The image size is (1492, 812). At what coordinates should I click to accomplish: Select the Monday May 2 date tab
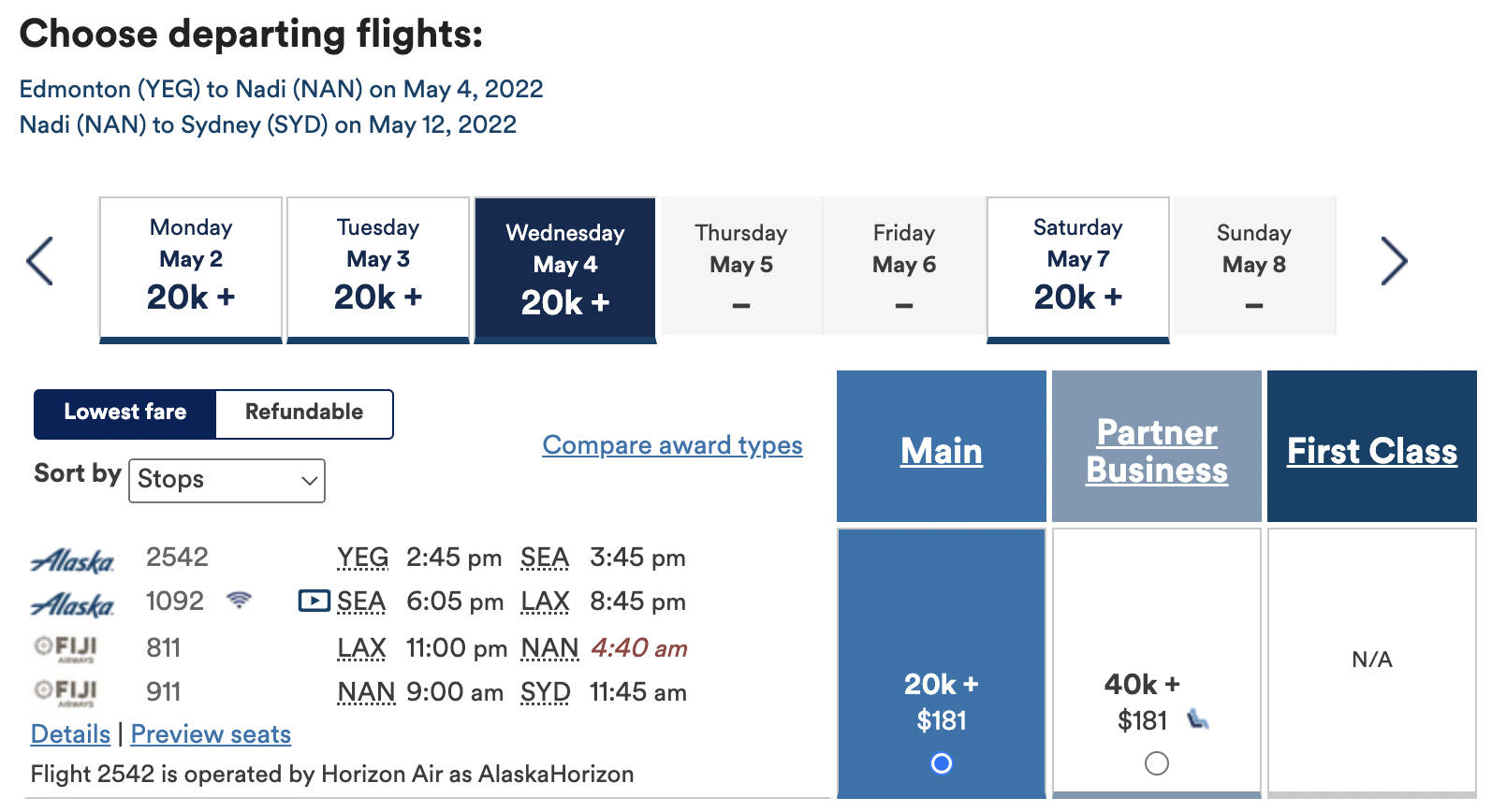pyautogui.click(x=191, y=267)
